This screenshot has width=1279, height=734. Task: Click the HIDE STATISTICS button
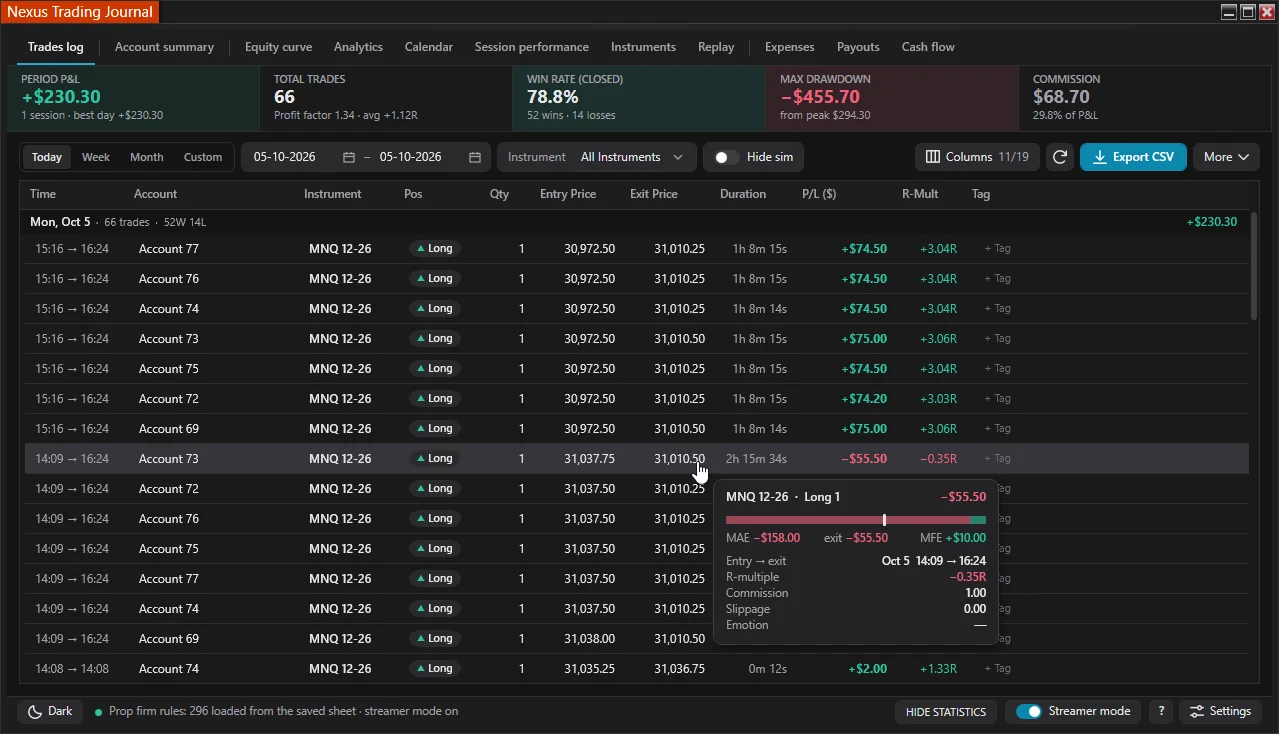pos(945,711)
